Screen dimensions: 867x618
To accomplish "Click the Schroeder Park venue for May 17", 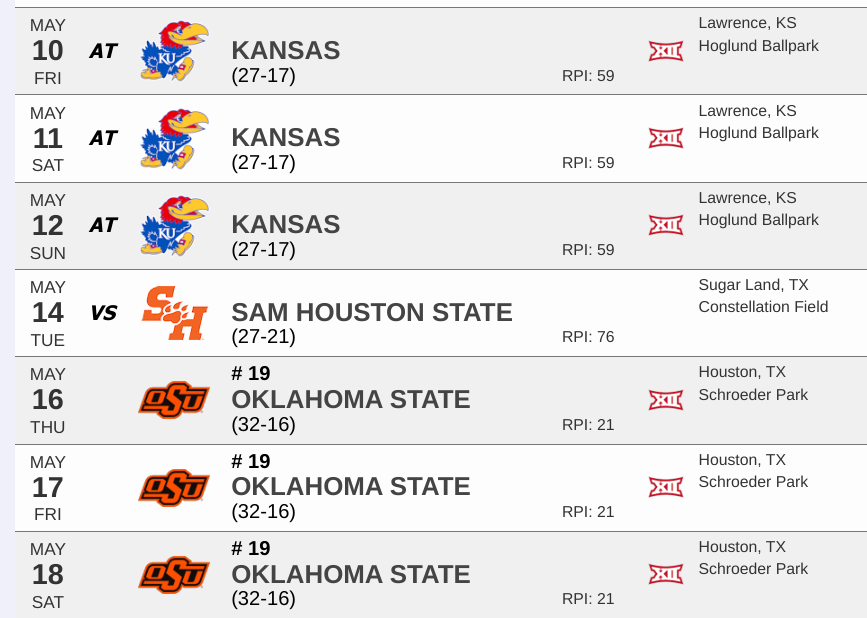I will click(x=753, y=482).
